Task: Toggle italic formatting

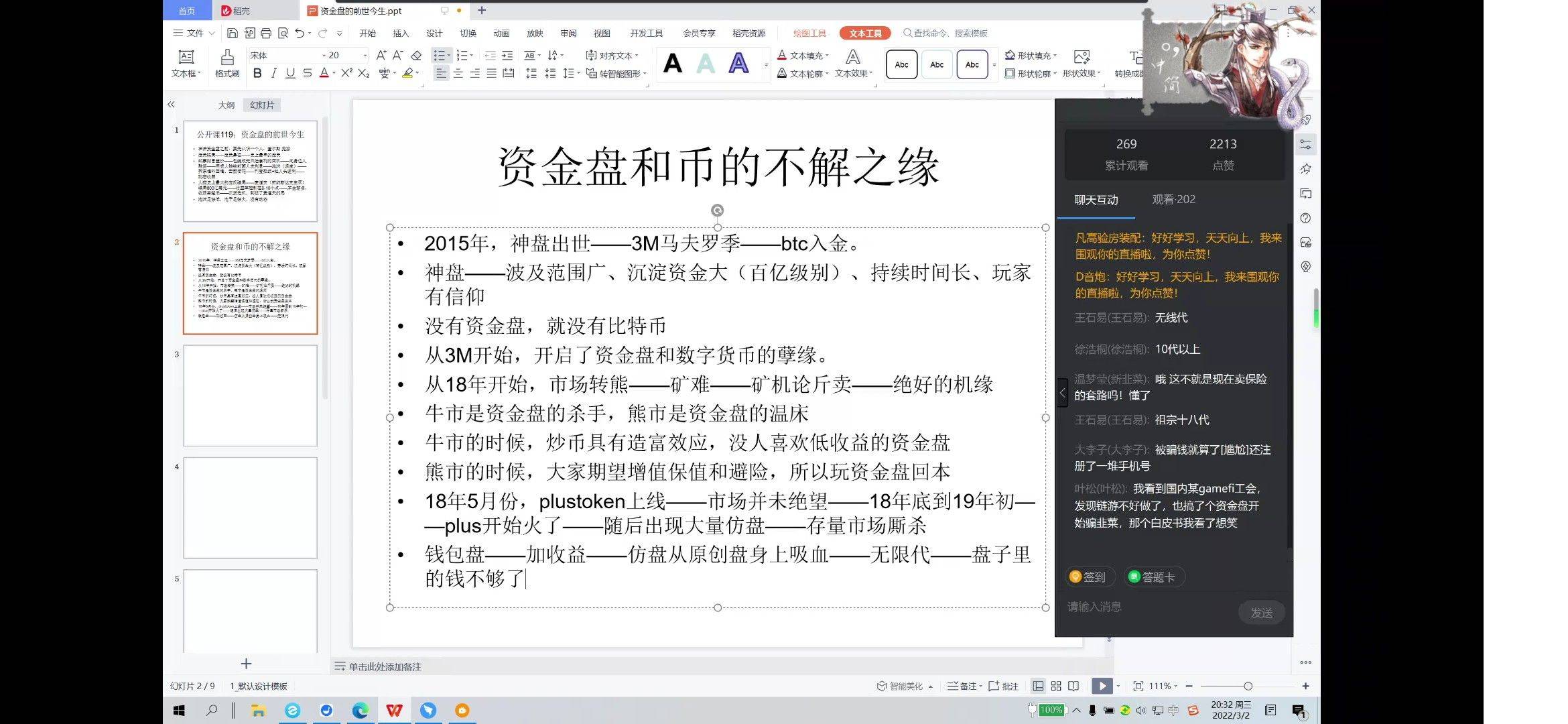Action: [x=273, y=73]
